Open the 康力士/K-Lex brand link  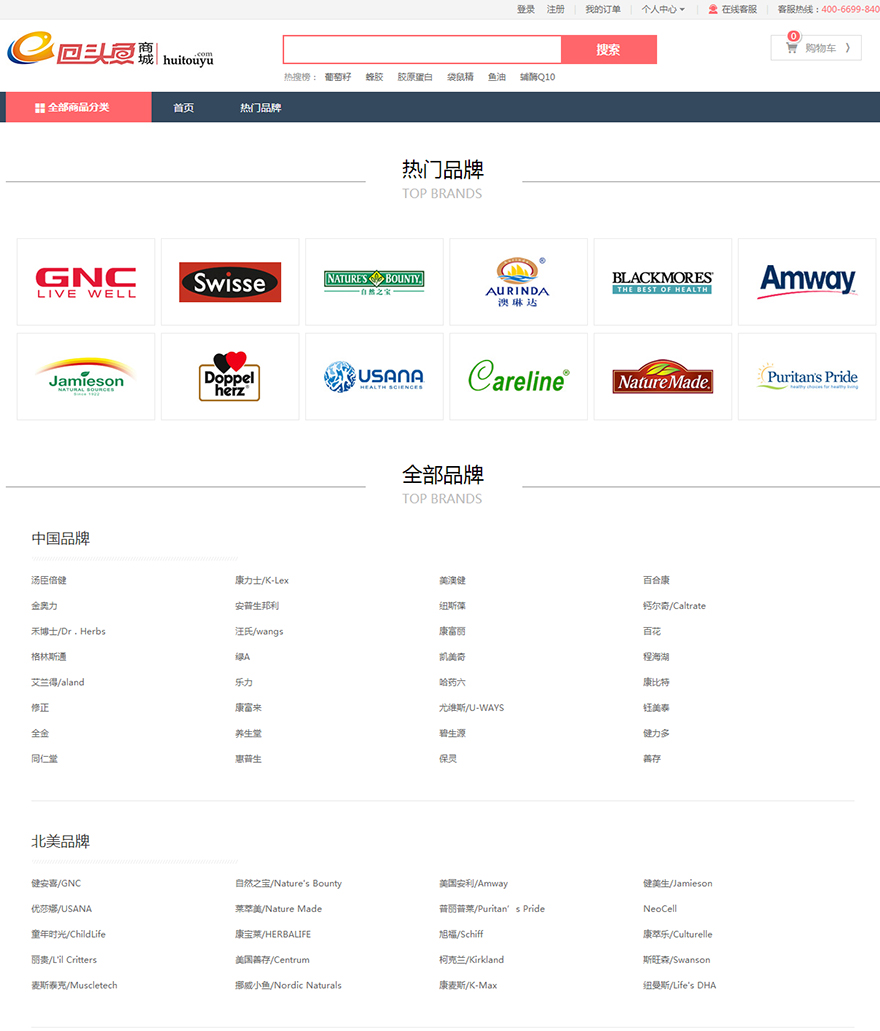coord(262,580)
